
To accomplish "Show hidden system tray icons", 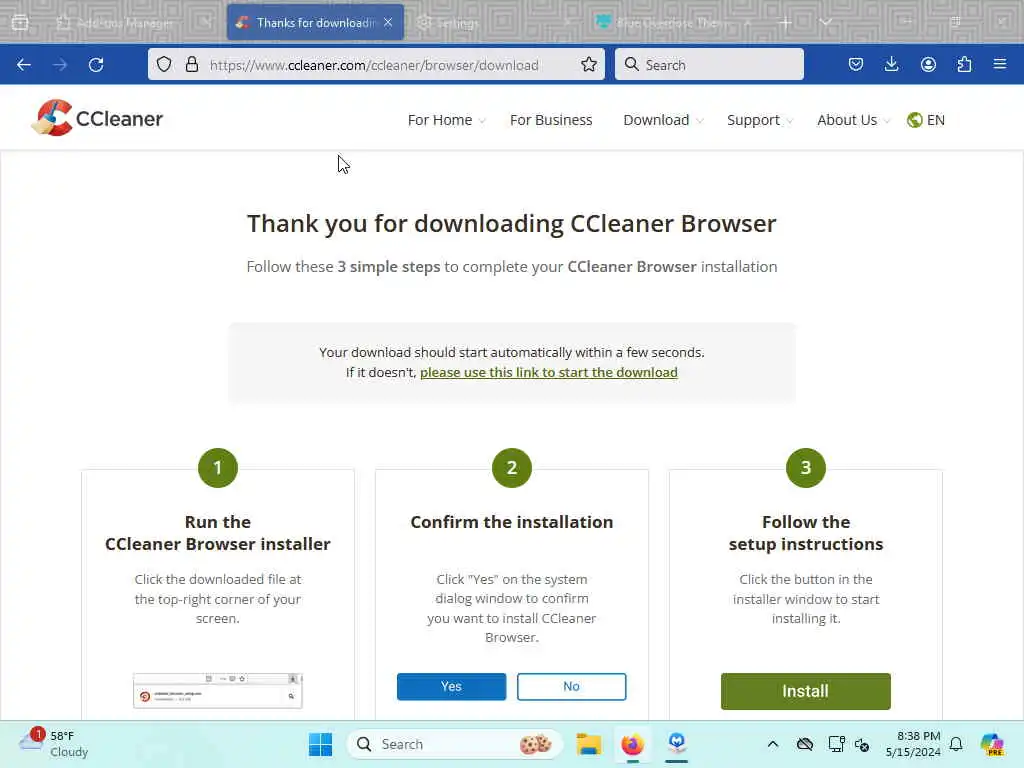I will coord(773,744).
